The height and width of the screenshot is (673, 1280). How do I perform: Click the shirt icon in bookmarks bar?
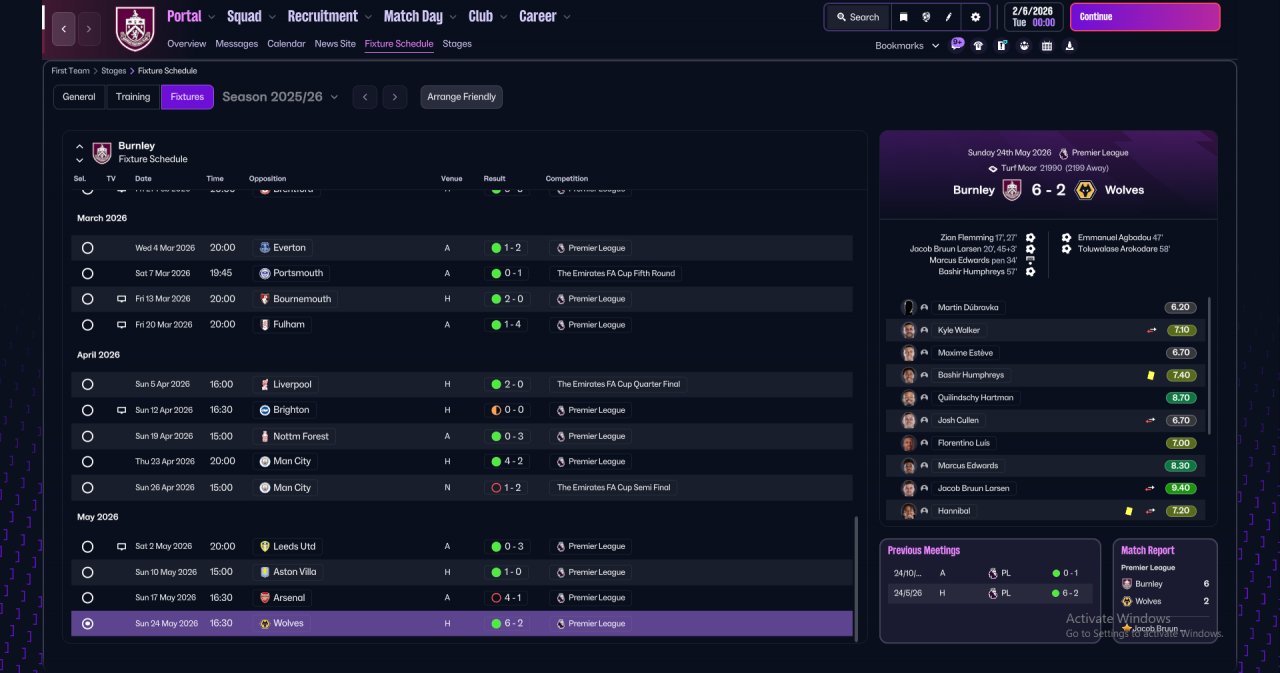[978, 45]
